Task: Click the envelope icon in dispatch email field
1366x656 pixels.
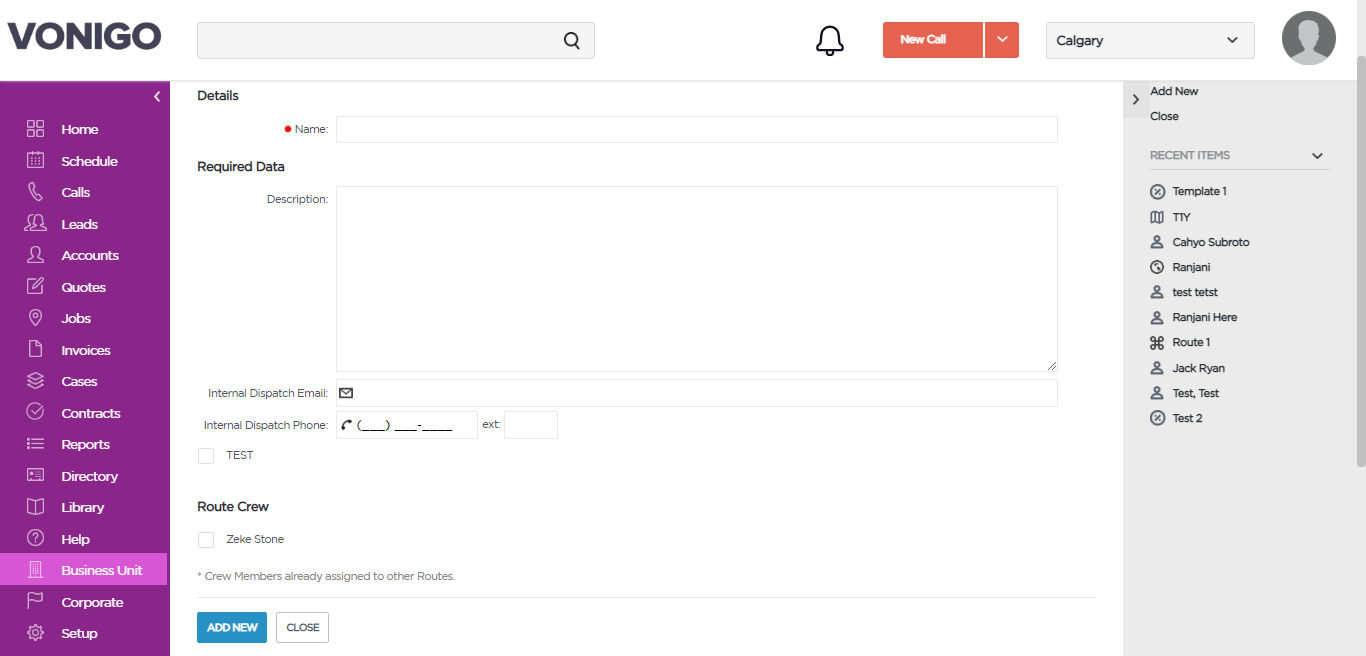Action: (346, 393)
